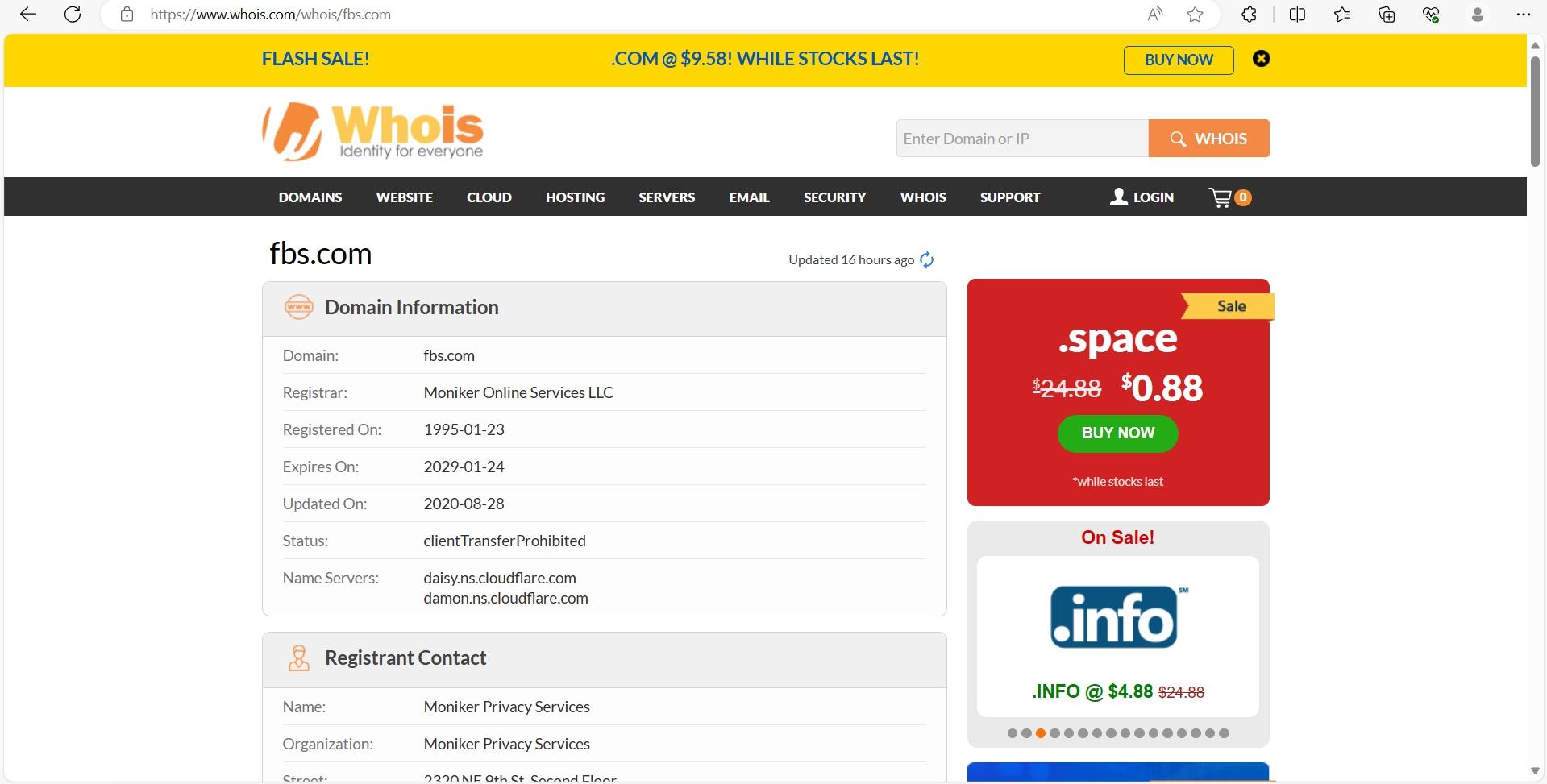This screenshot has height=784, width=1547.
Task: Click Registrant Contact person icon
Action: [x=299, y=658]
